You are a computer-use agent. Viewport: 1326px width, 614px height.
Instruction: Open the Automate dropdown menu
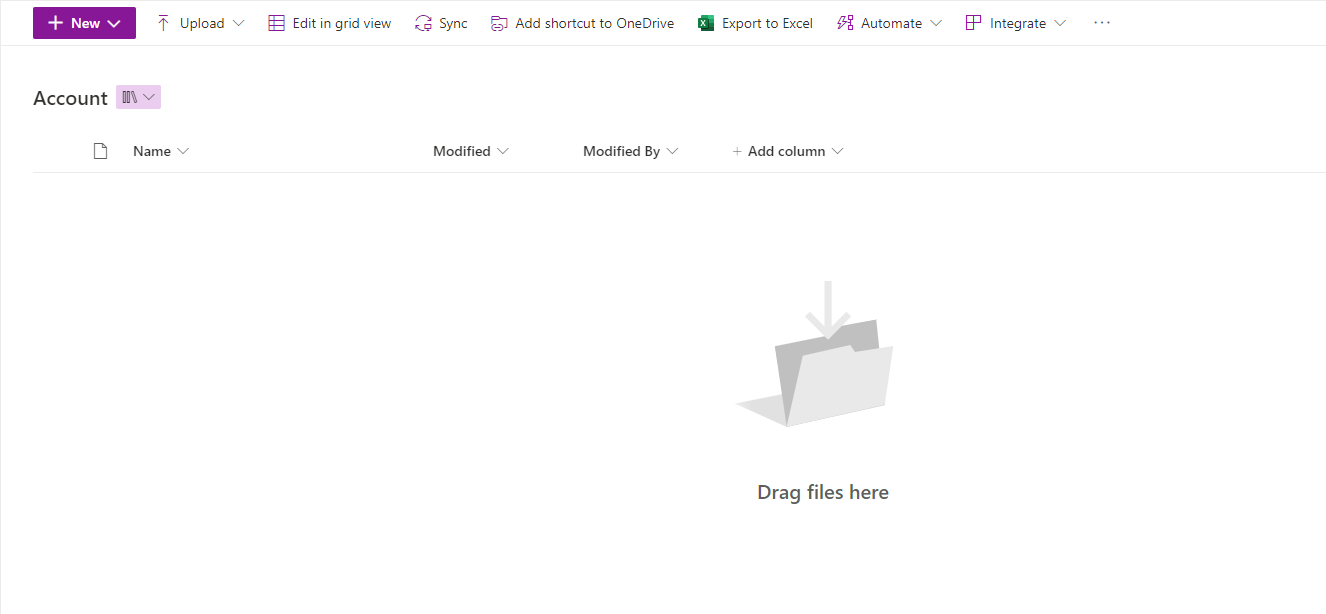pyautogui.click(x=936, y=22)
